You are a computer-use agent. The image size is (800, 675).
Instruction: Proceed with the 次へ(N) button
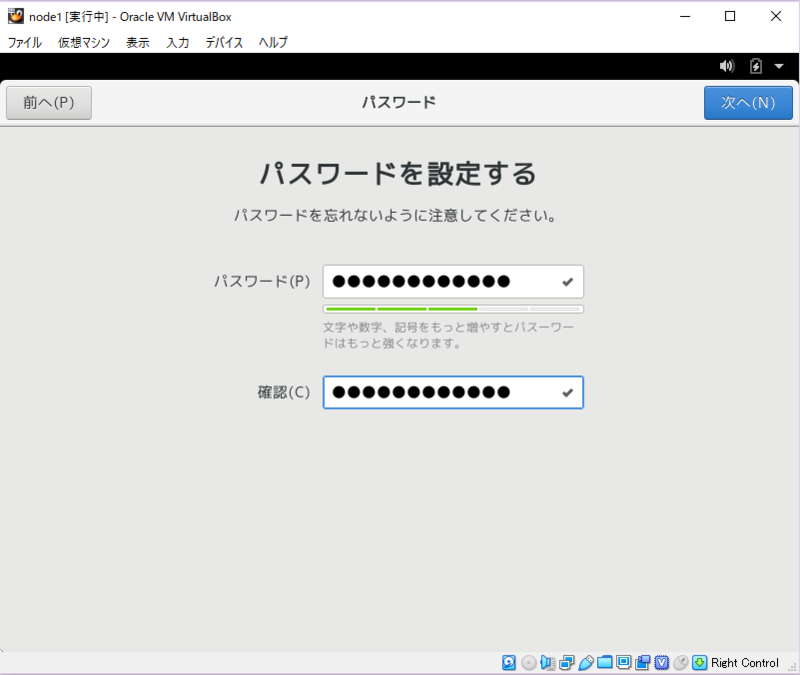[x=748, y=103]
